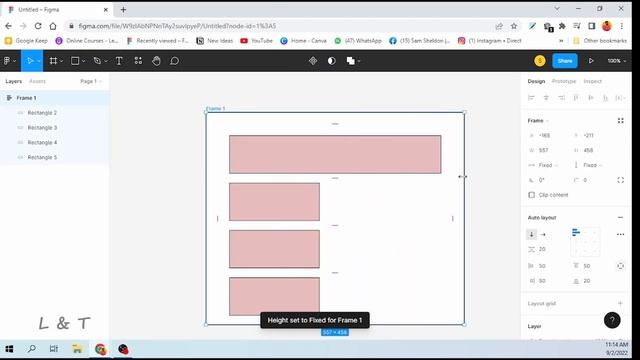The width and height of the screenshot is (640, 360).
Task: Present the prototype with play icon
Action: click(591, 61)
